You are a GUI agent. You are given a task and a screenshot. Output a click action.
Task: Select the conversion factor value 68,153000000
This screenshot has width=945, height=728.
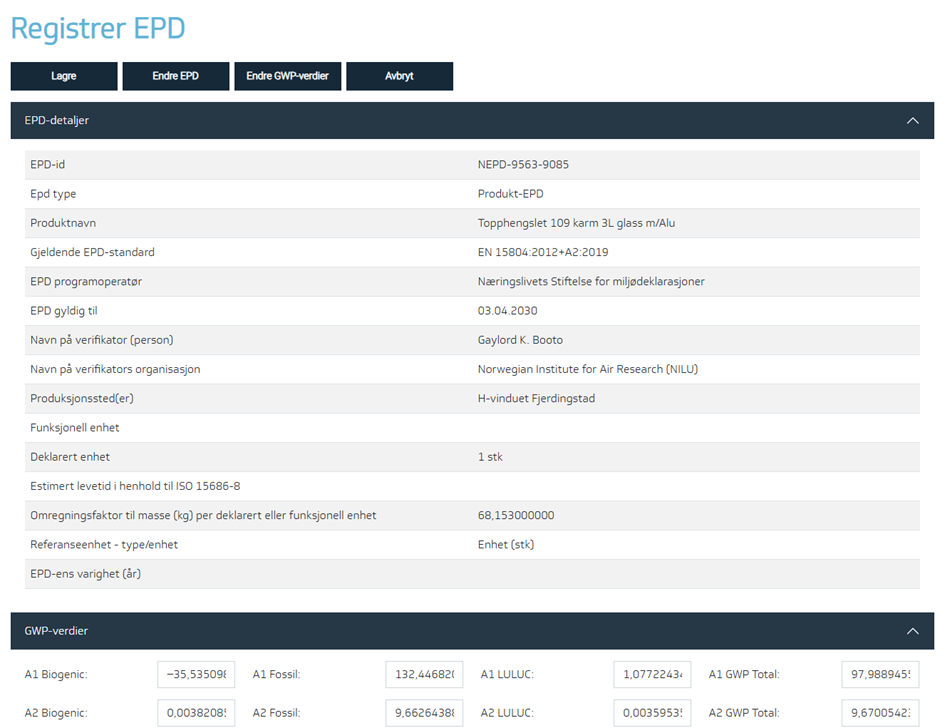pos(516,516)
